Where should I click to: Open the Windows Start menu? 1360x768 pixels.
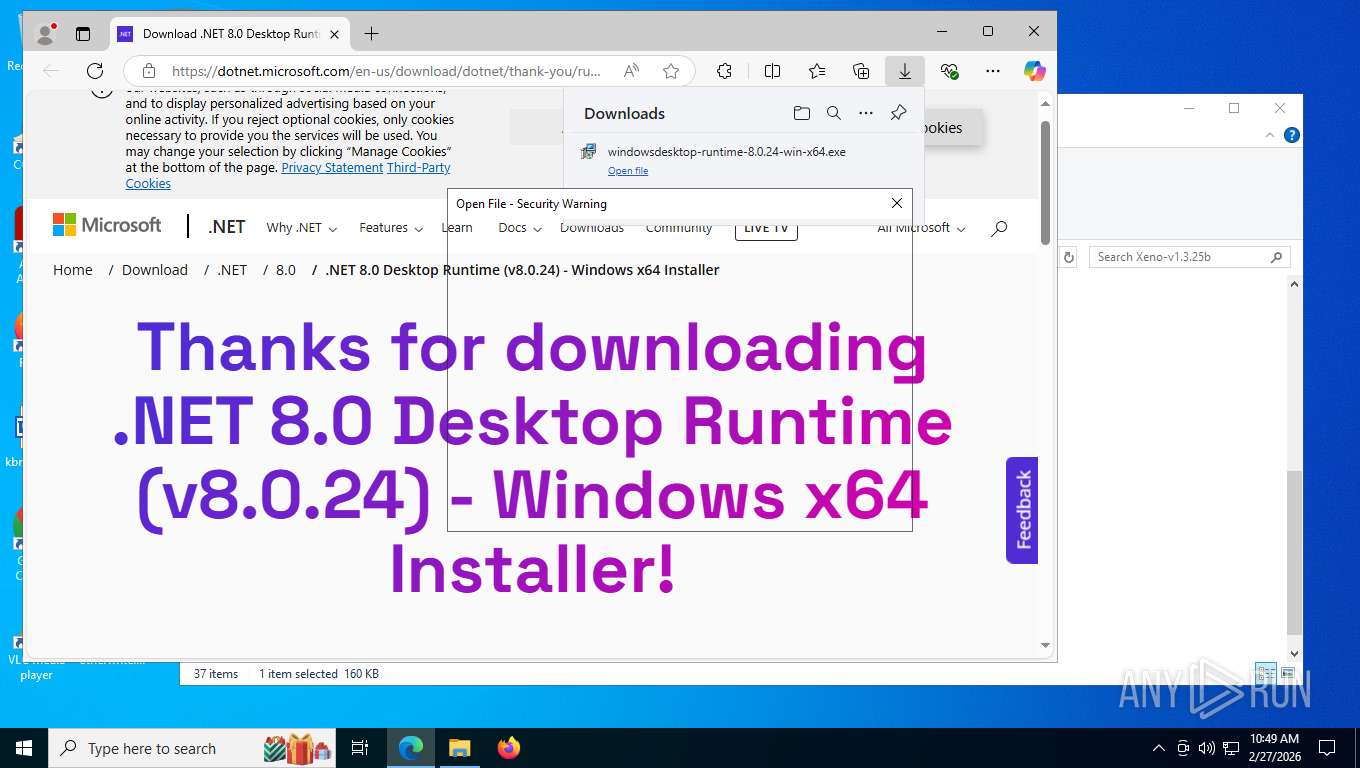[24, 748]
